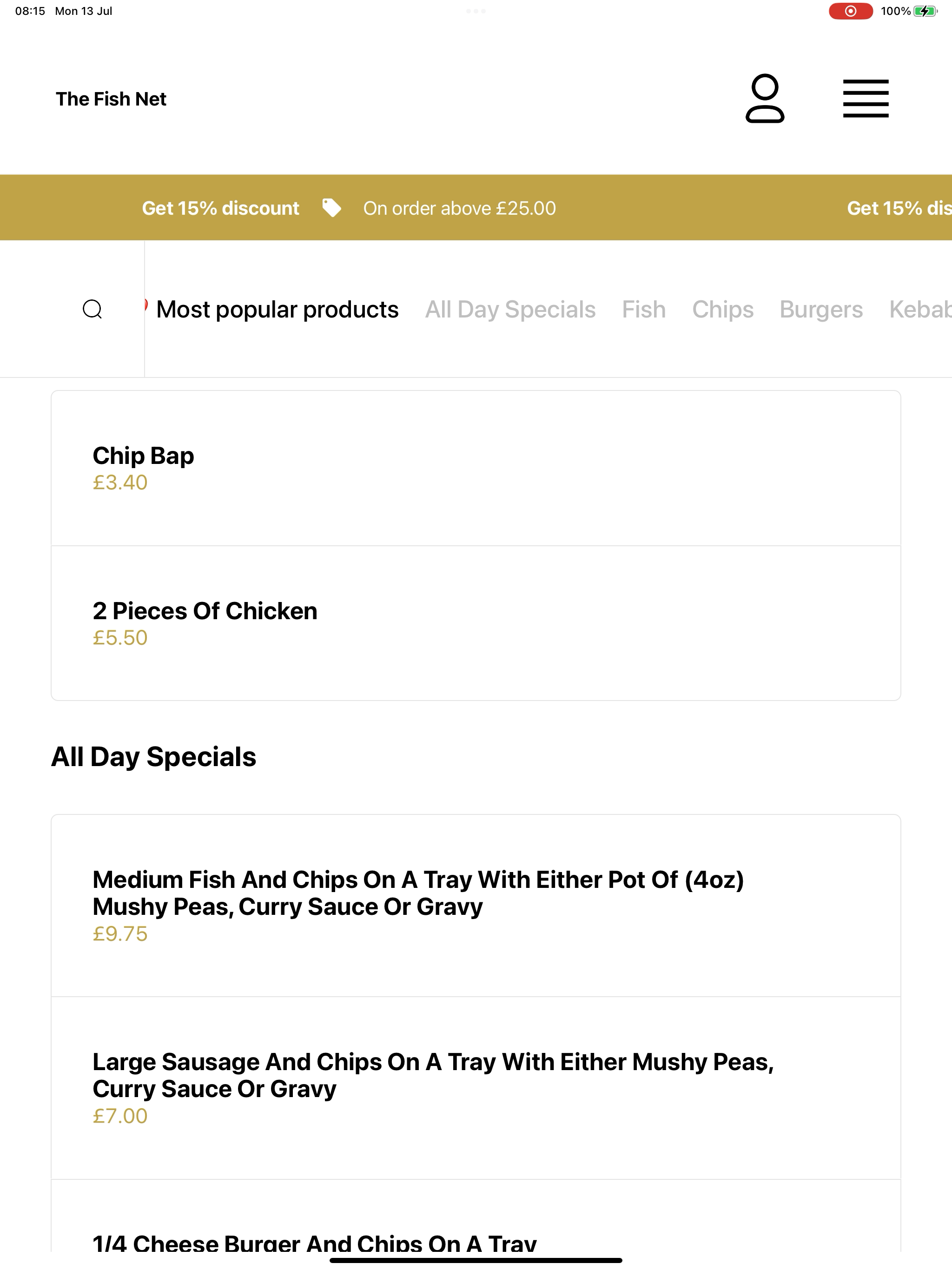The height and width of the screenshot is (1270, 952).
Task: Tap the red screen recording indicator
Action: [850, 11]
